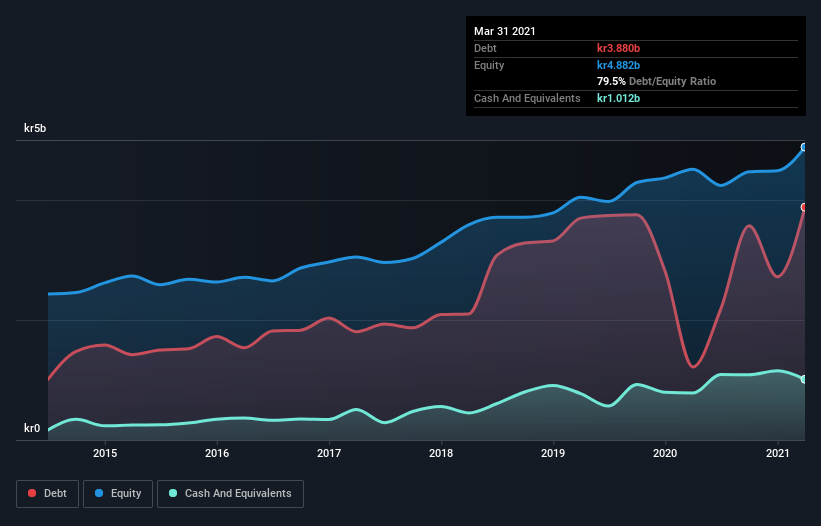The width and height of the screenshot is (821, 526).
Task: Click the 79.5% Debt/Equity Ratio text
Action: click(x=657, y=82)
